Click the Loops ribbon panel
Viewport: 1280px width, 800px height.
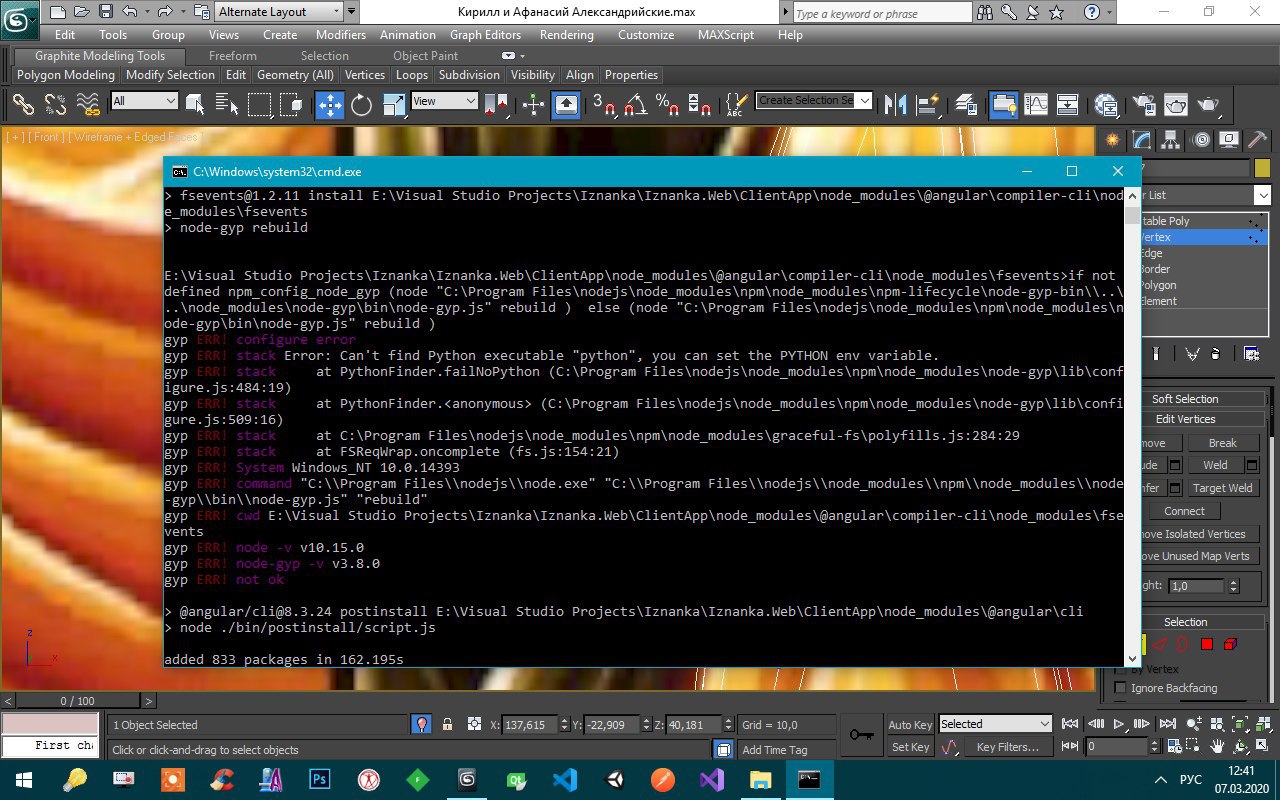point(412,75)
